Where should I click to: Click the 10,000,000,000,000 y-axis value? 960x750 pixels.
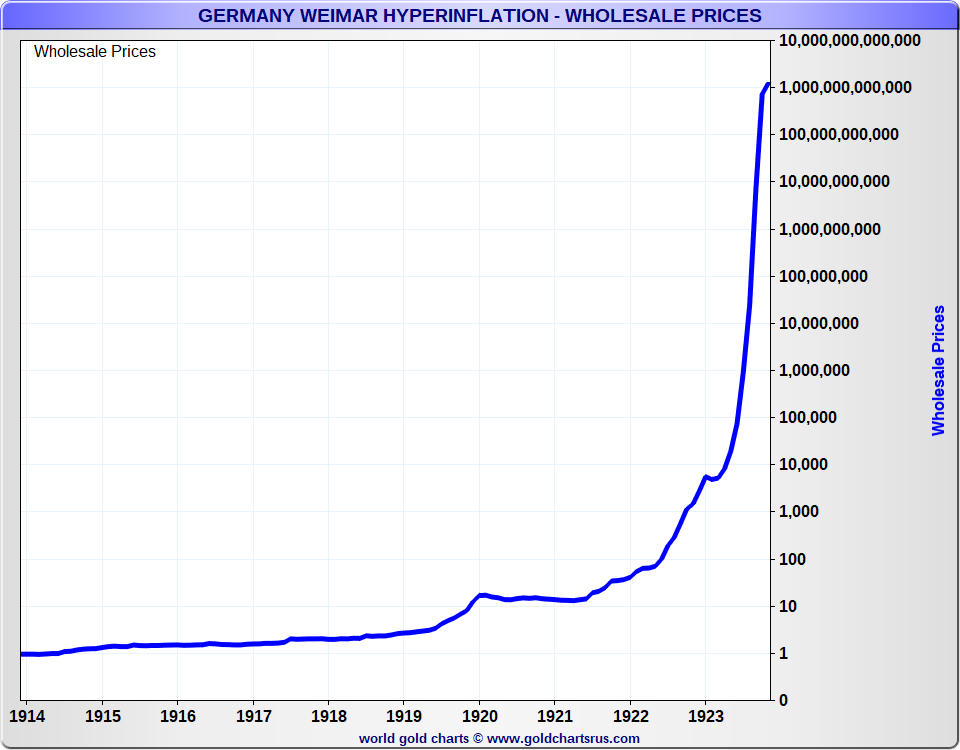(x=849, y=41)
